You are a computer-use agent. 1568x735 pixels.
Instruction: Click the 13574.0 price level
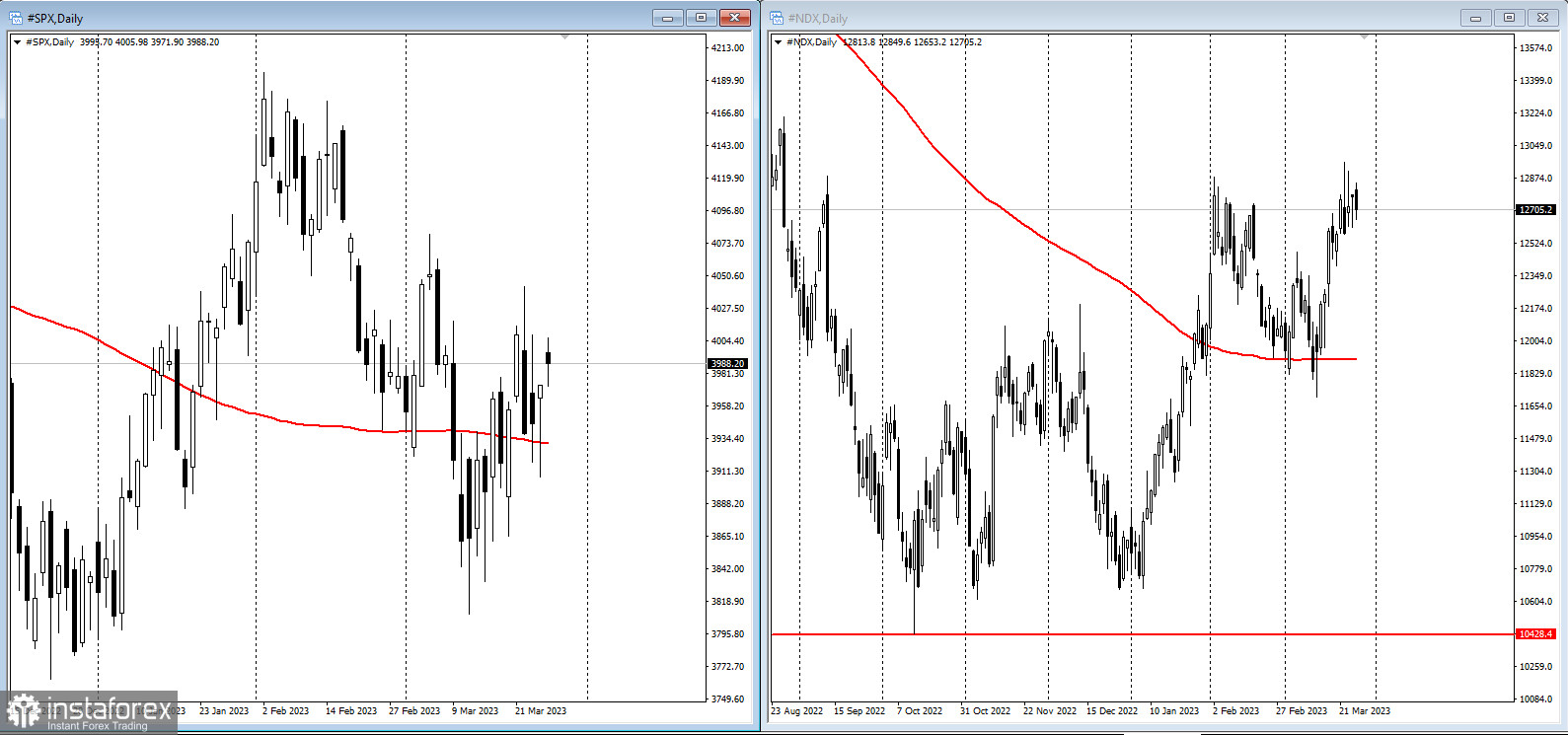pos(1536,48)
